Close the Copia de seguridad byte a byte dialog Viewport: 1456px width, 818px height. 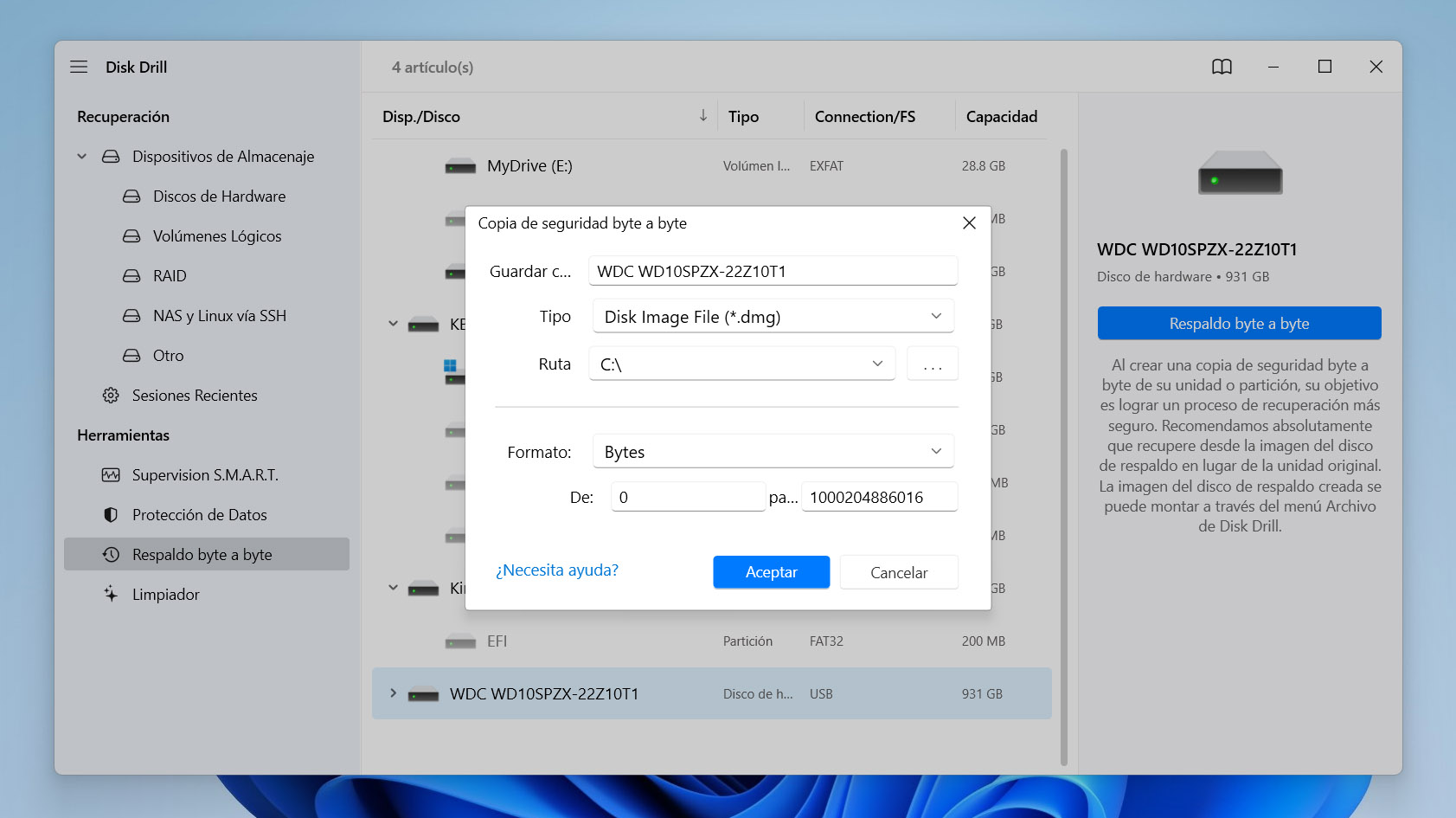[x=969, y=223]
